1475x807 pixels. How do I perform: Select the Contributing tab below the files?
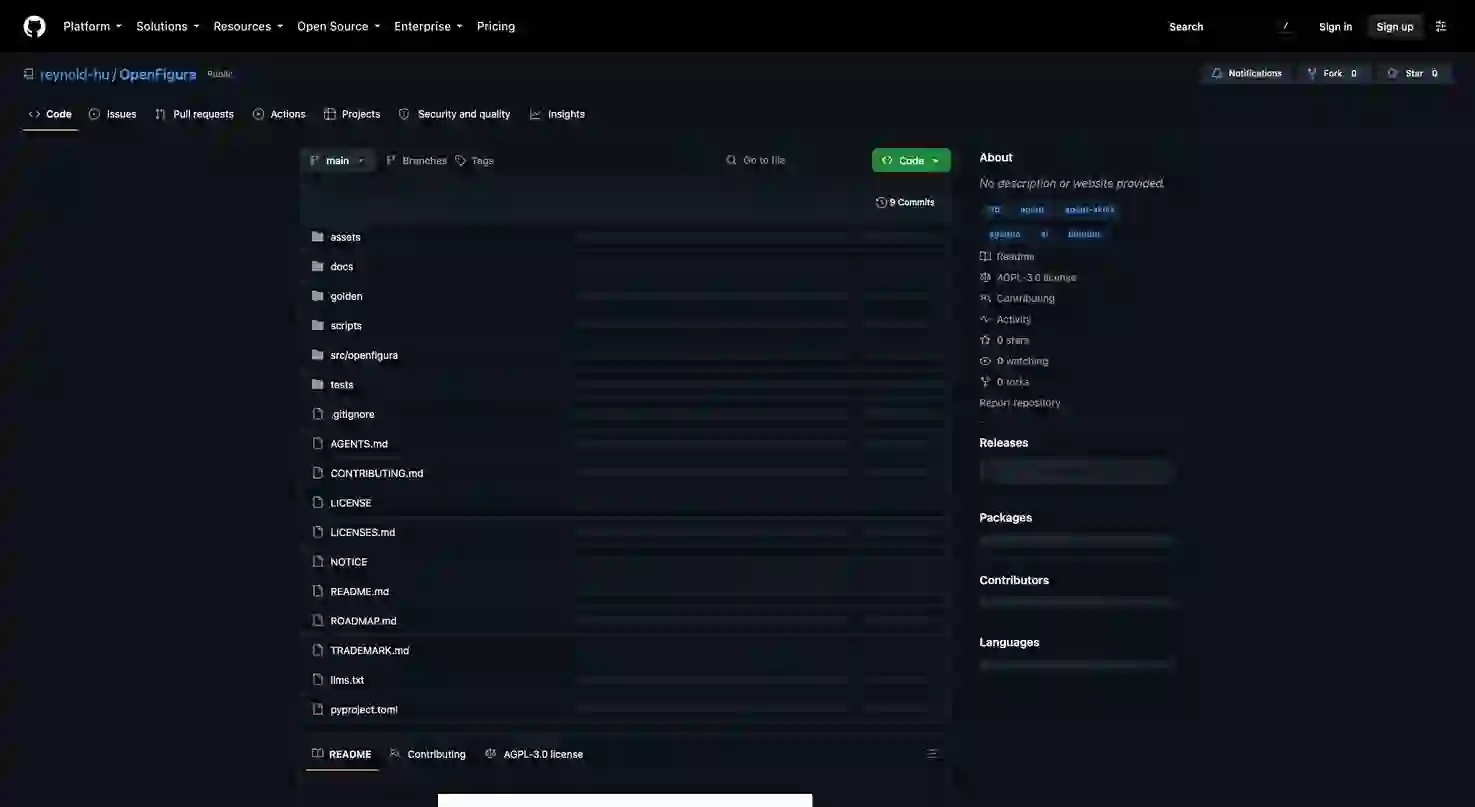coord(428,754)
